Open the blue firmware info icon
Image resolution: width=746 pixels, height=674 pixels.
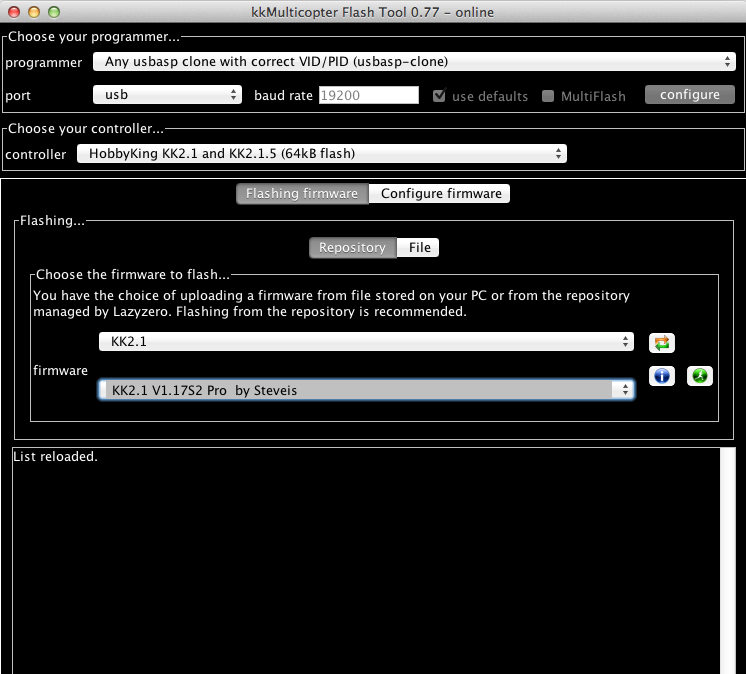(661, 376)
